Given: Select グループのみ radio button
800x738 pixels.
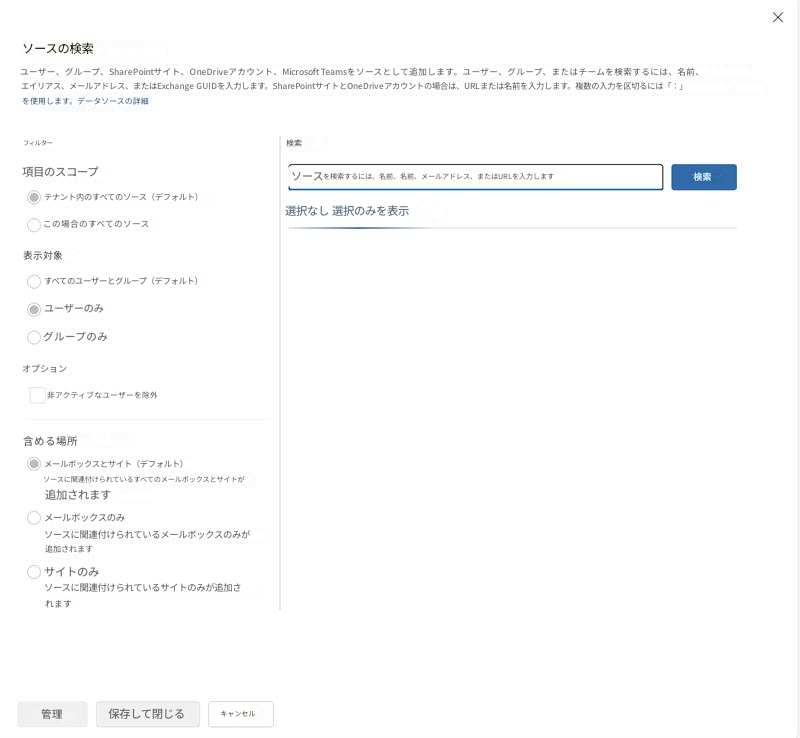Looking at the screenshot, I should (x=34, y=337).
